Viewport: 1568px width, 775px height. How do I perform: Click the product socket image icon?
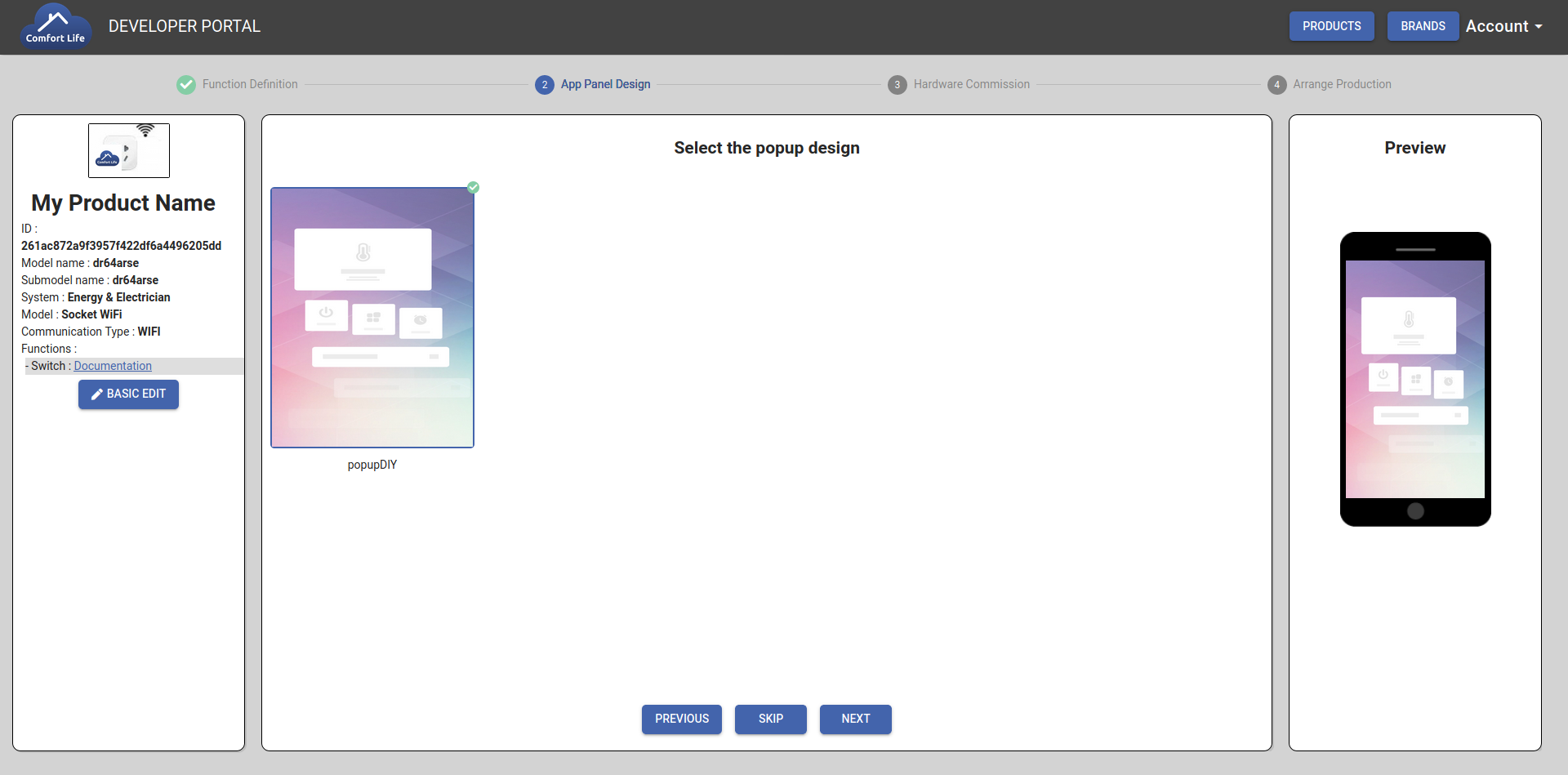[129, 150]
